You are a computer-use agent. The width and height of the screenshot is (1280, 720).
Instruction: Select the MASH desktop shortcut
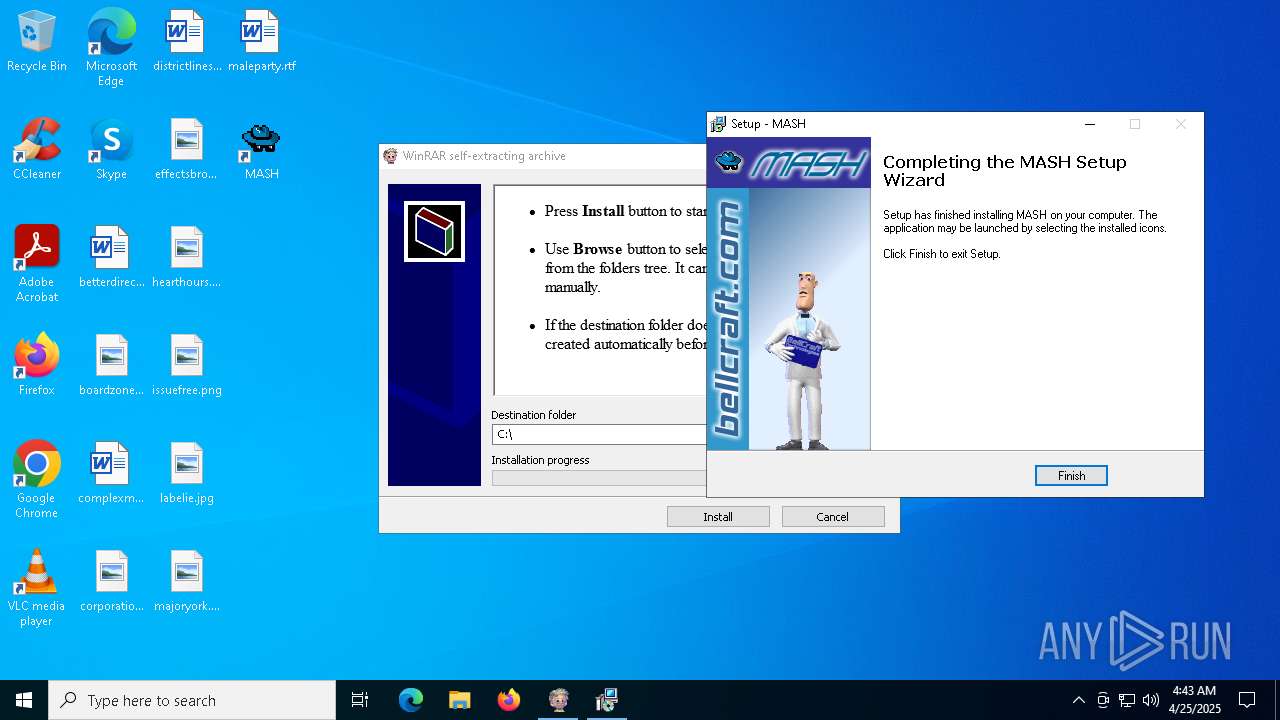[x=262, y=149]
